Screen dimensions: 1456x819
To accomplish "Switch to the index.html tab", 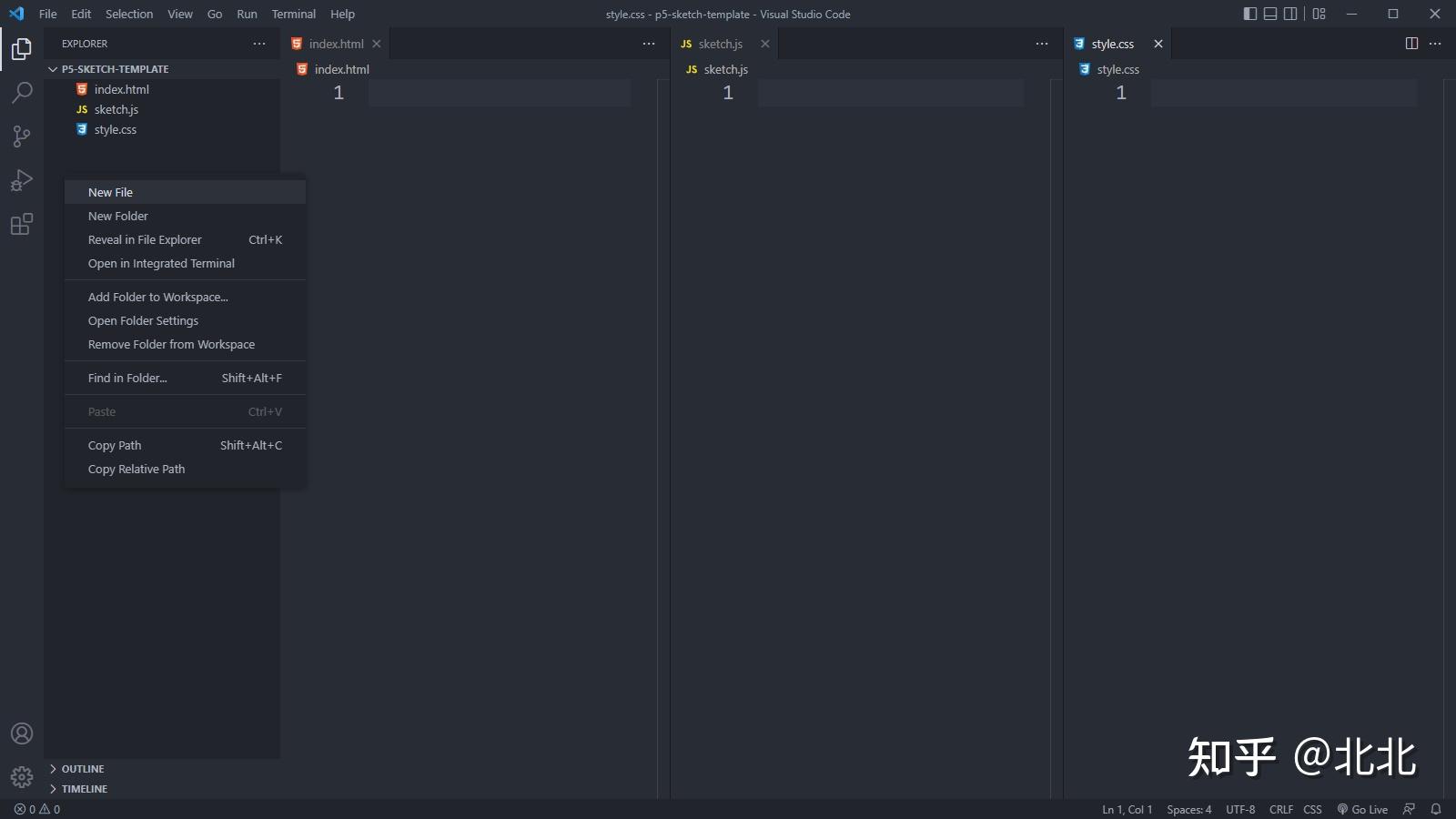I will point(335,43).
